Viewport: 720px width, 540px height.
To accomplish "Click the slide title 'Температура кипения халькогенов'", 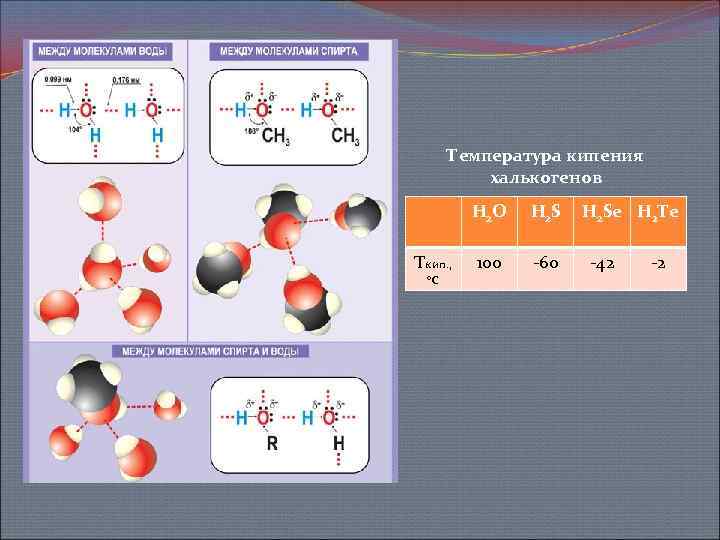I will click(545, 166).
